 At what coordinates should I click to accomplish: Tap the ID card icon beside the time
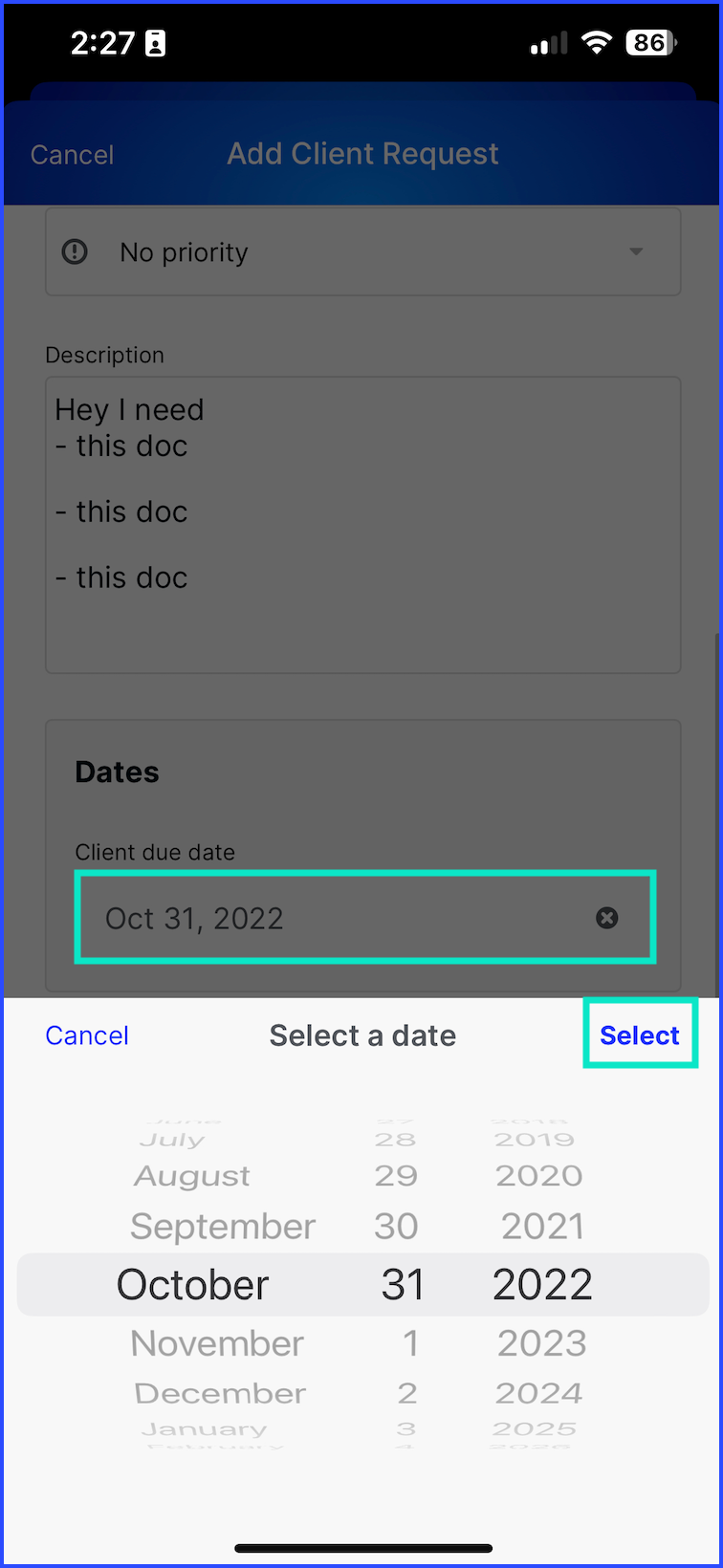pos(156,43)
